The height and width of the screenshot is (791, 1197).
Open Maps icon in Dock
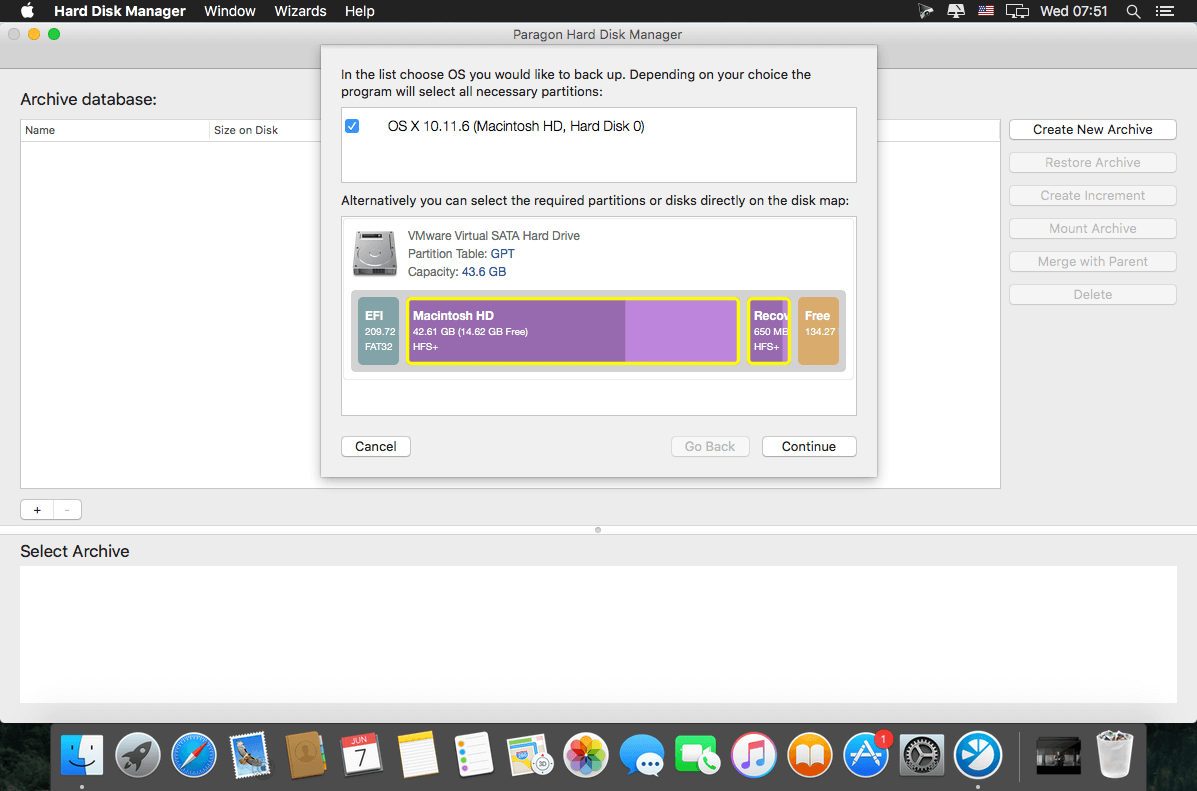click(530, 755)
